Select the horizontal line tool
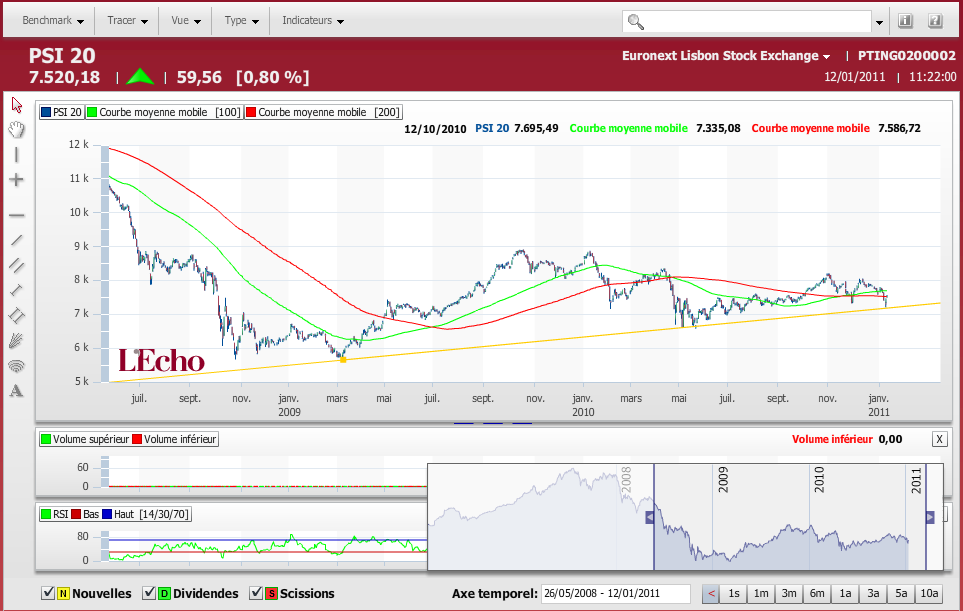Screen dimensions: 963x611 pos(17,216)
